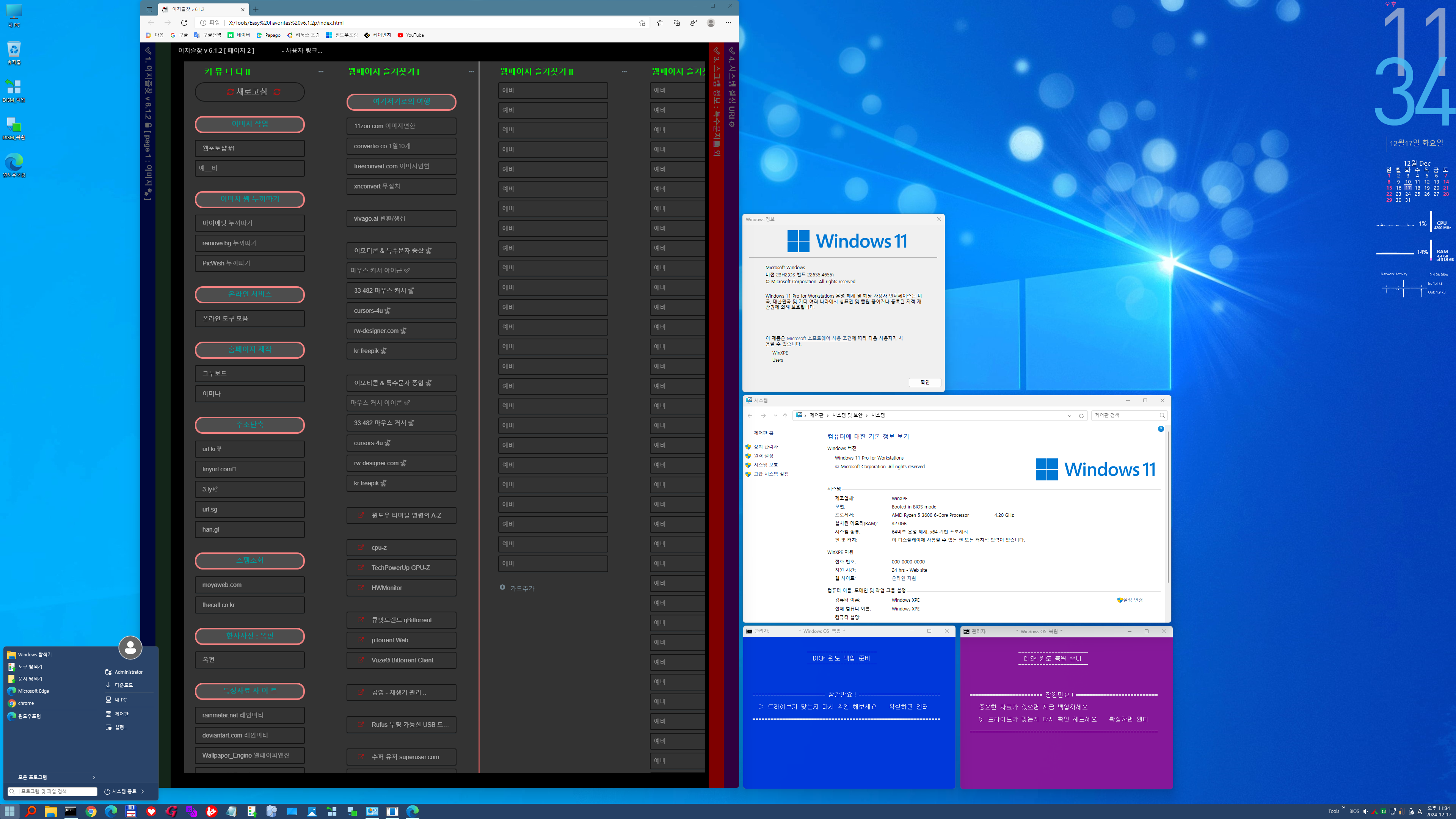Click 카드추가 under 즐겨찾기 II

click(517, 588)
